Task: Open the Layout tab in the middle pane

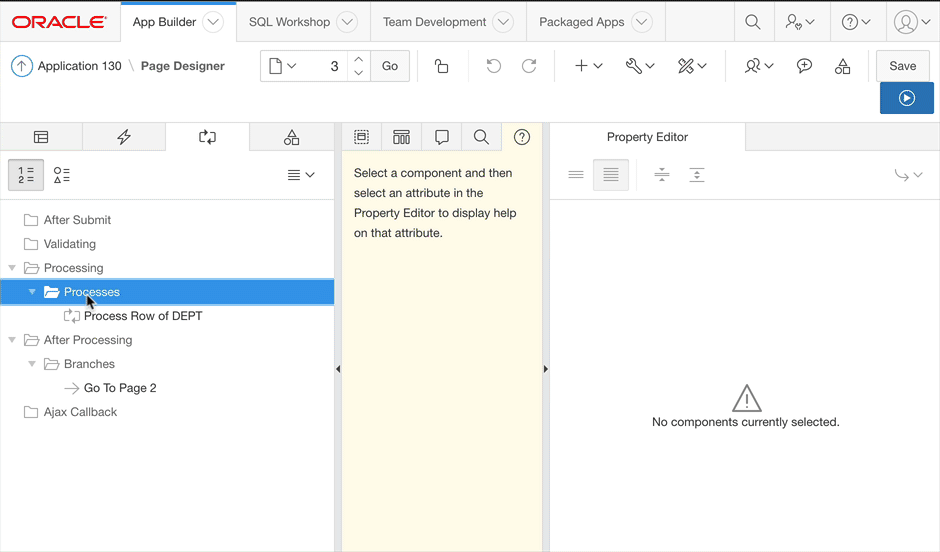Action: [361, 137]
